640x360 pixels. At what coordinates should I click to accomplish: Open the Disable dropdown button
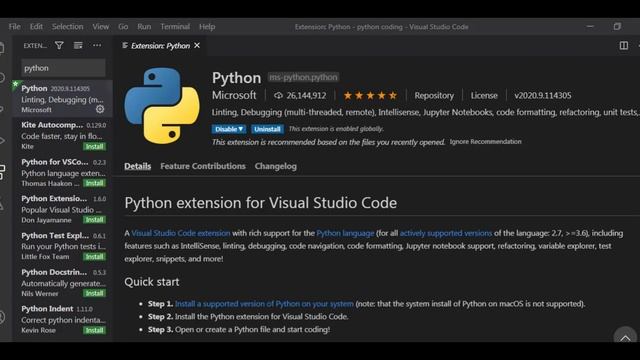pyautogui.click(x=229, y=129)
